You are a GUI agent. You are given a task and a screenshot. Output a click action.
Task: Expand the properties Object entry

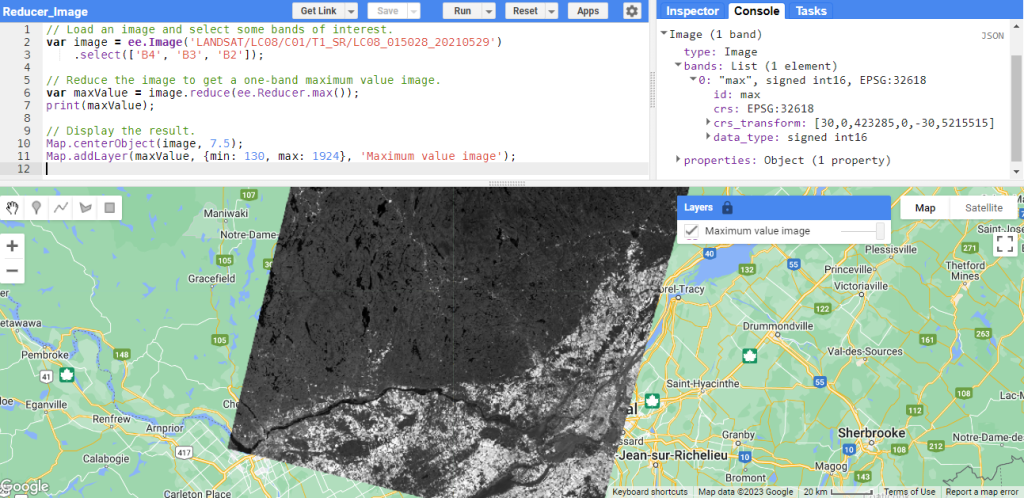[x=680, y=160]
